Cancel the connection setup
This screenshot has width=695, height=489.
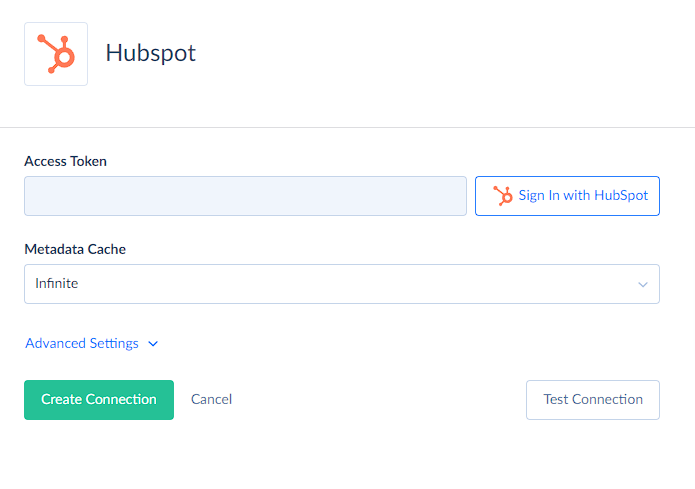coord(211,399)
